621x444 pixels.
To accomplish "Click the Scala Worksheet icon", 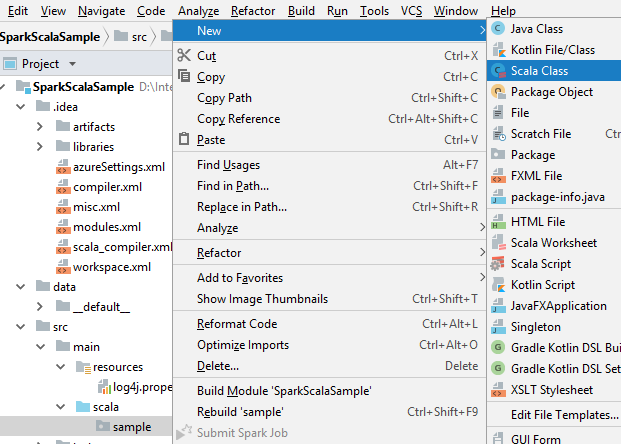I will [x=498, y=243].
